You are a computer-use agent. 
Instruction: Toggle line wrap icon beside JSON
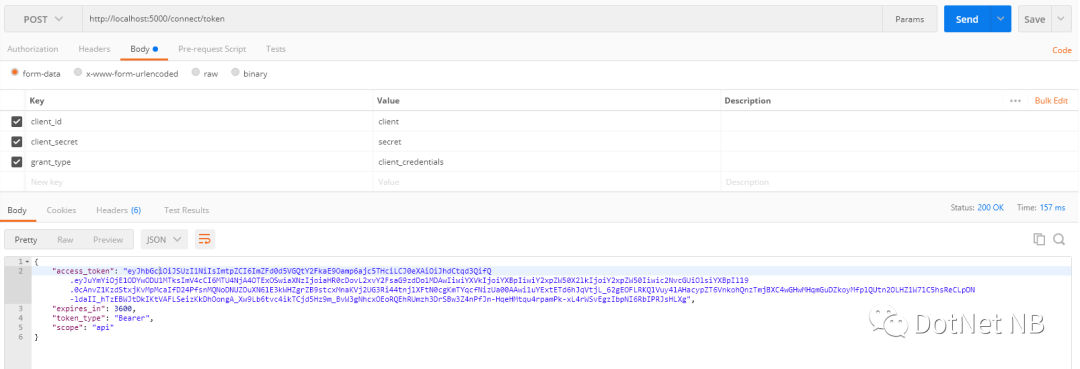coord(205,240)
